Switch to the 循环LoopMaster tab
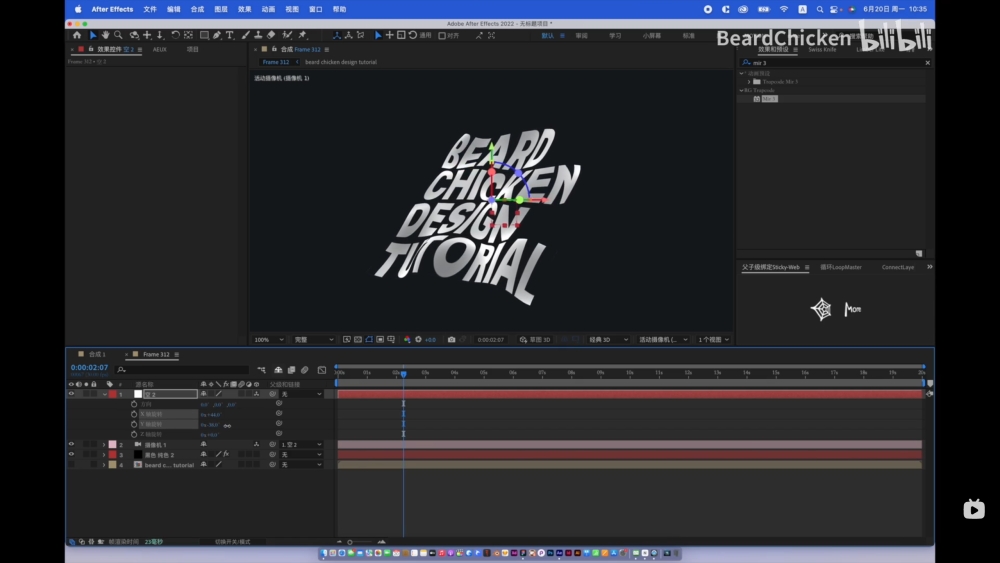Viewport: 1000px width, 563px height. click(841, 267)
